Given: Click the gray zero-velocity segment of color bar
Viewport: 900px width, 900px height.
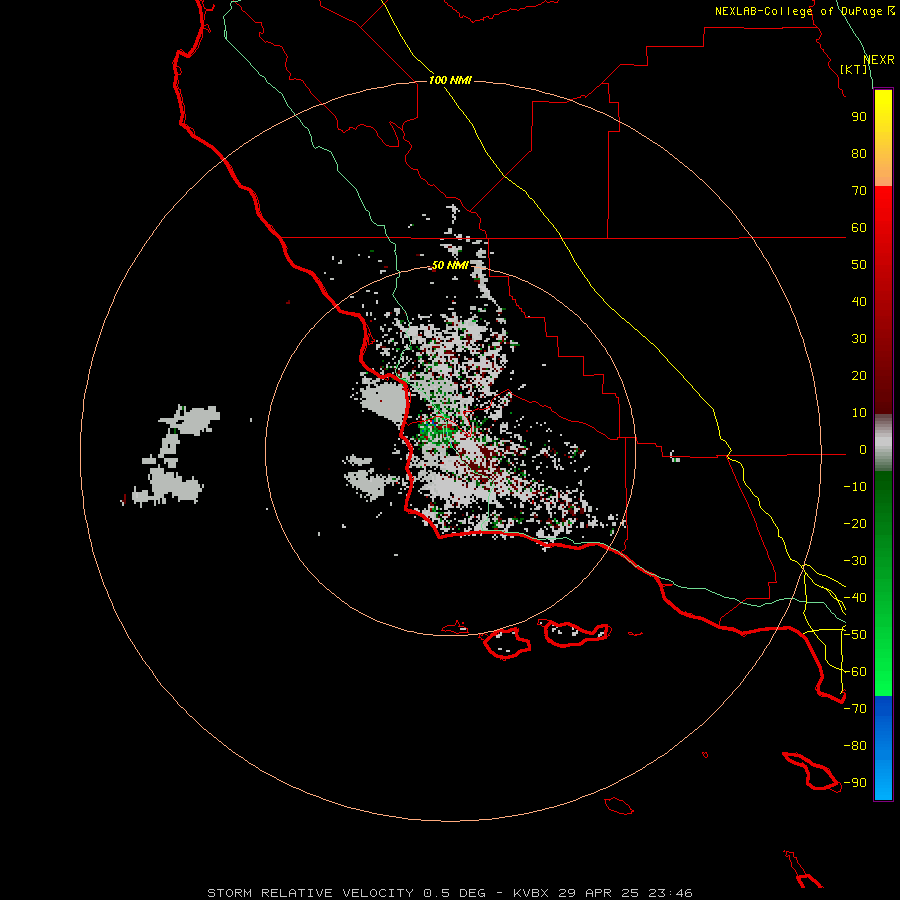Looking at the screenshot, I should tap(883, 443).
